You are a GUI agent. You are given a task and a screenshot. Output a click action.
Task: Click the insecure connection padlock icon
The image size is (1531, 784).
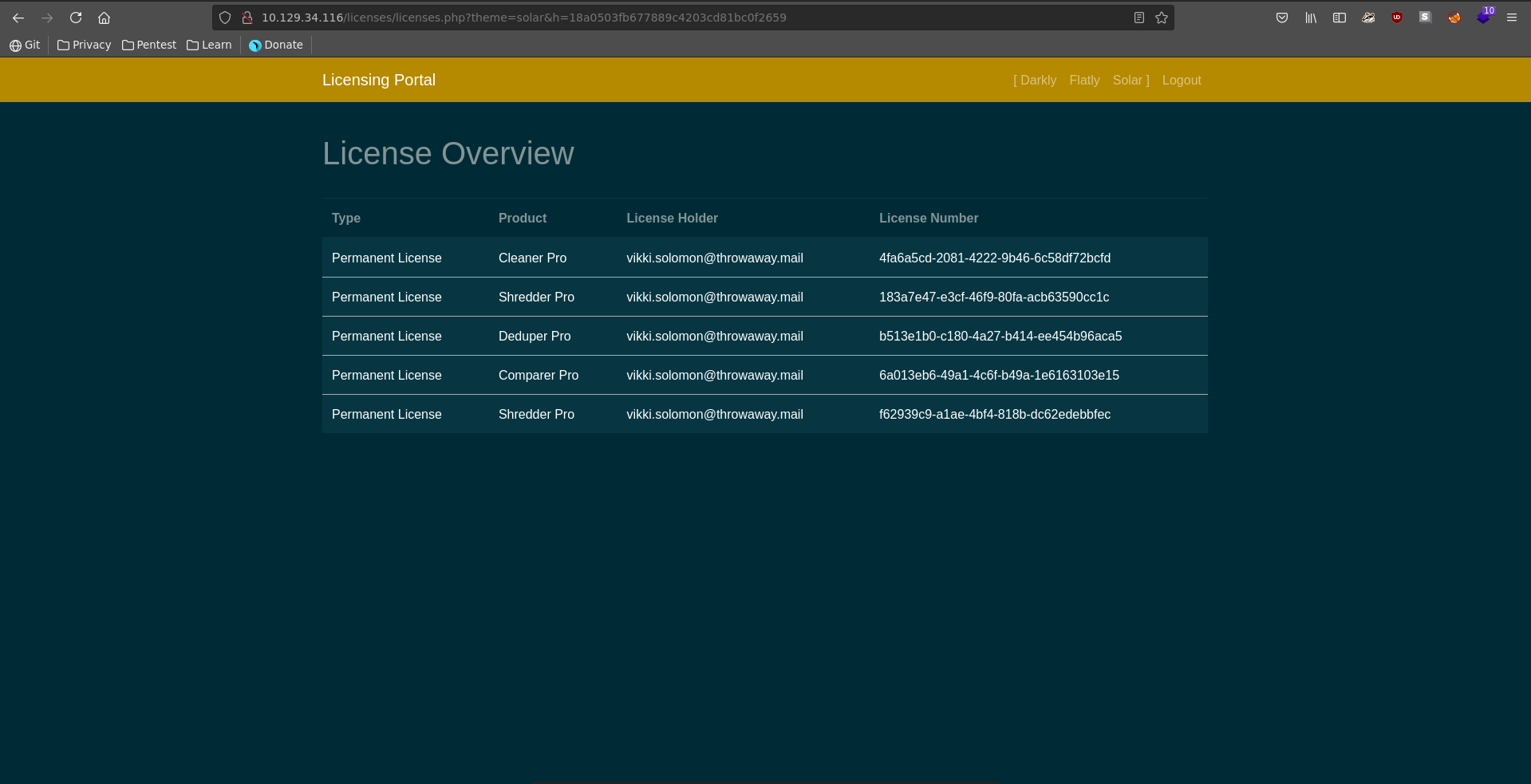click(x=247, y=18)
